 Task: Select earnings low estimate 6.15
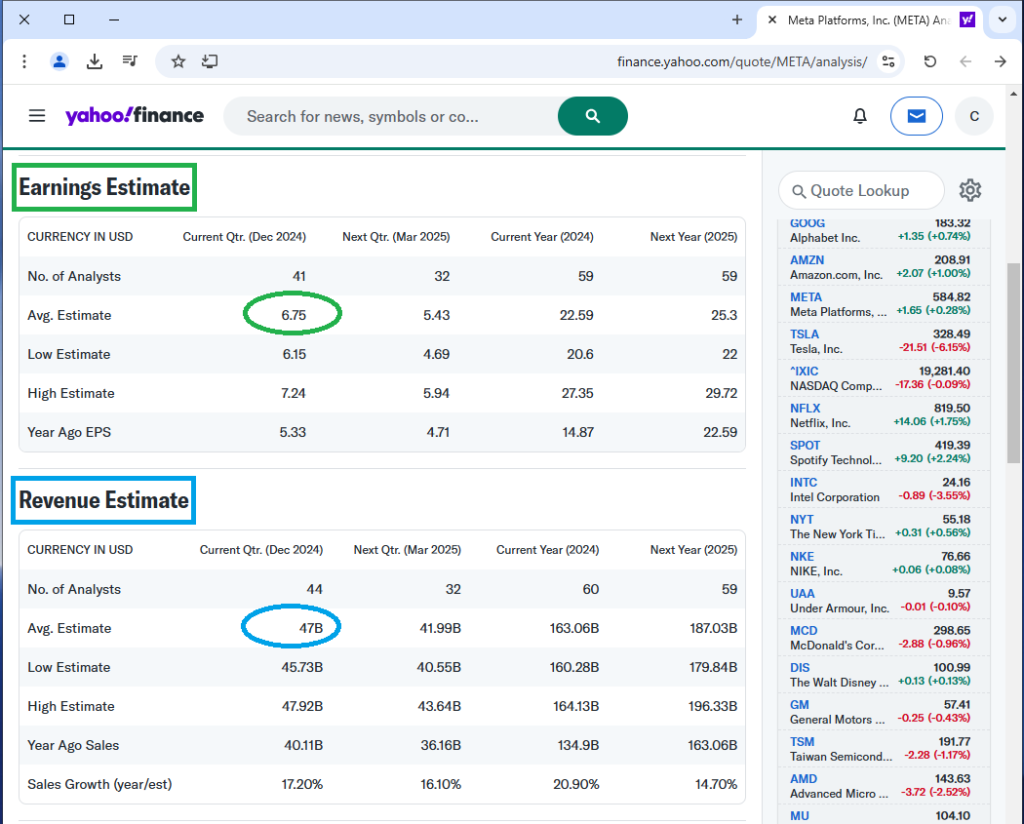tap(294, 354)
